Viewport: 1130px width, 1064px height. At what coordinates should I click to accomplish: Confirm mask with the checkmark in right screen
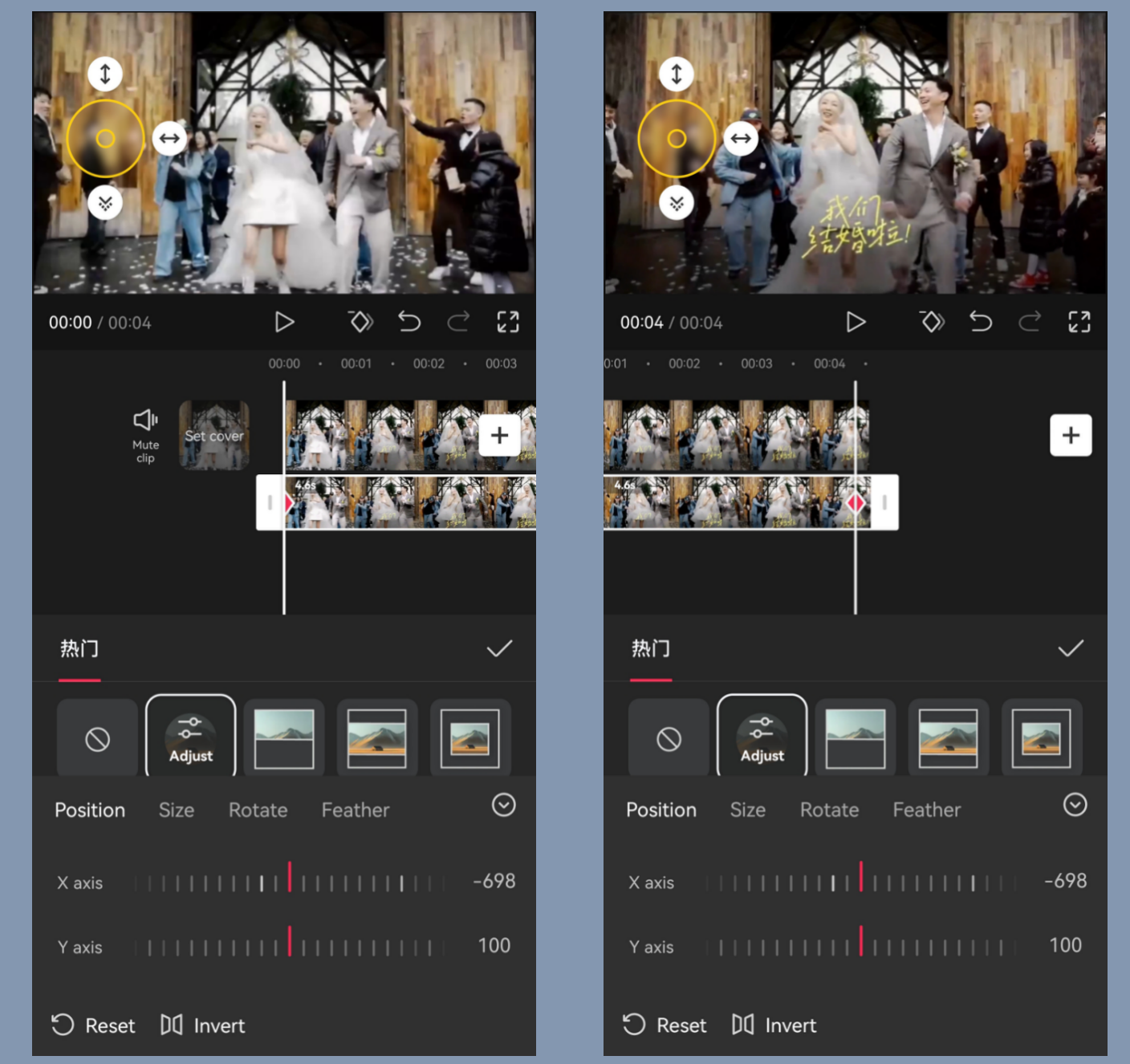1071,648
